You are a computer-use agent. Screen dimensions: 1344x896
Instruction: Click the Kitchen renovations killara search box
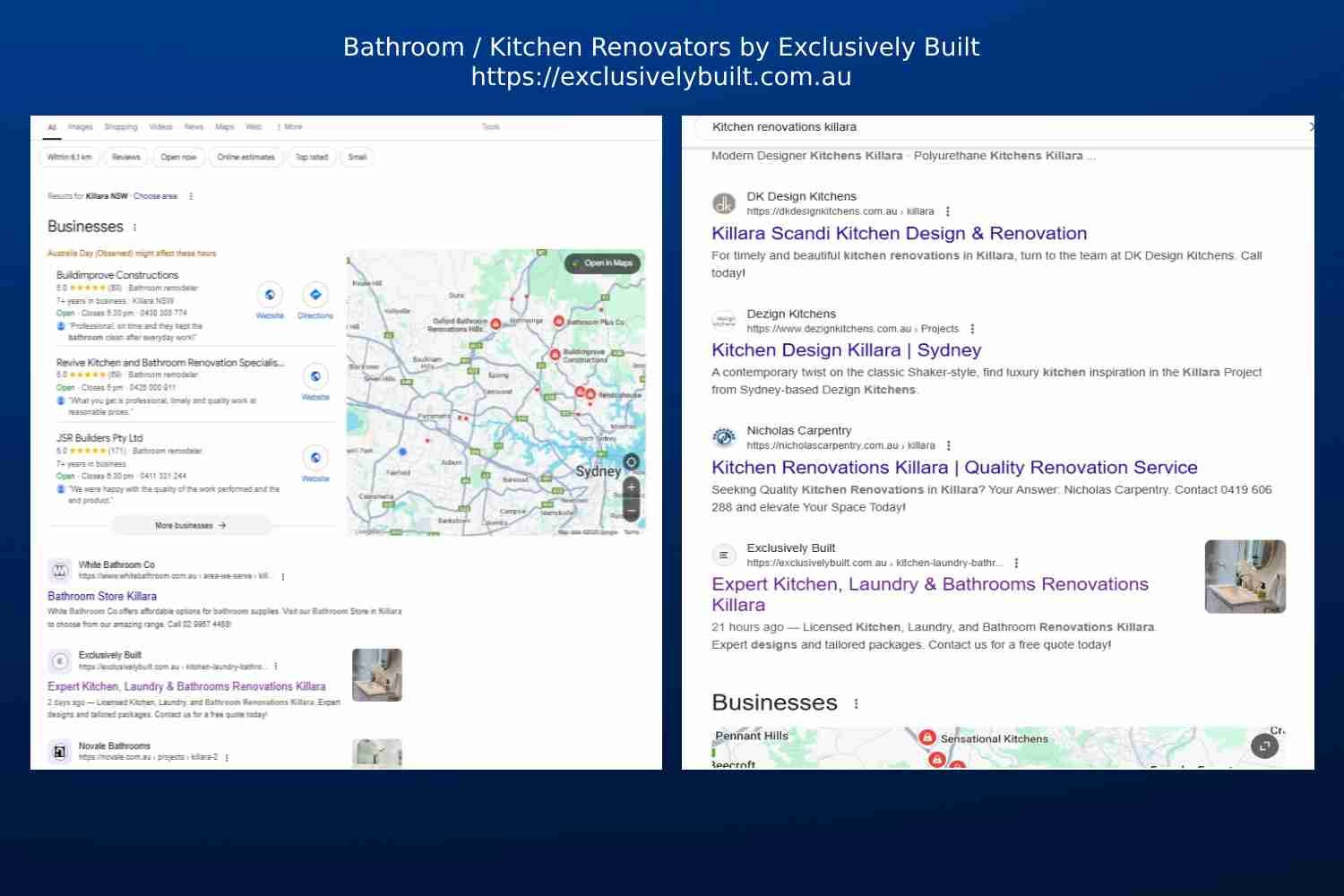[x=1004, y=127]
